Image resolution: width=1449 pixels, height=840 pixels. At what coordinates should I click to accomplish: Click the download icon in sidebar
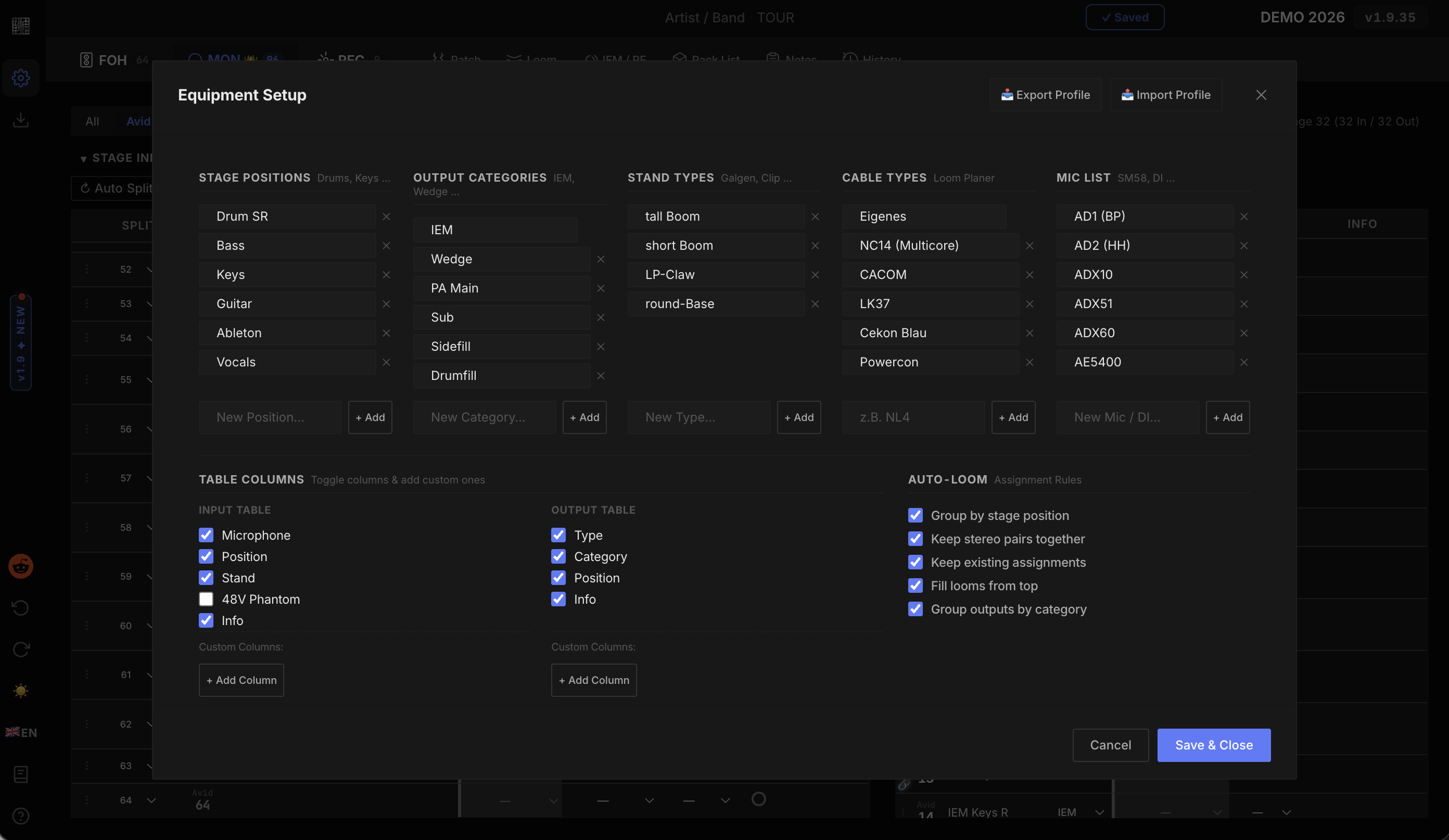[21, 120]
